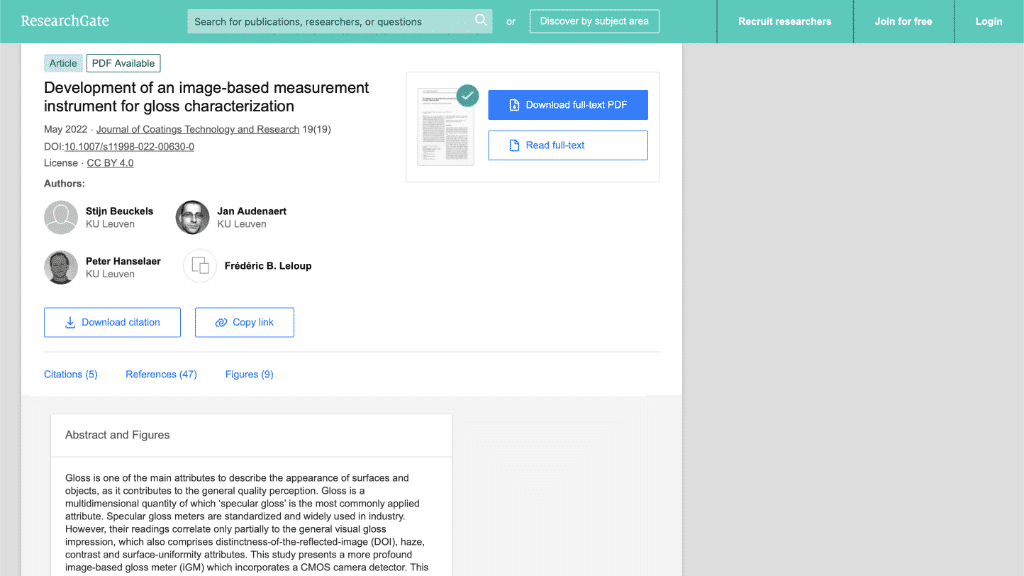Click Discover by subject area
The image size is (1024, 576).
(593, 21)
